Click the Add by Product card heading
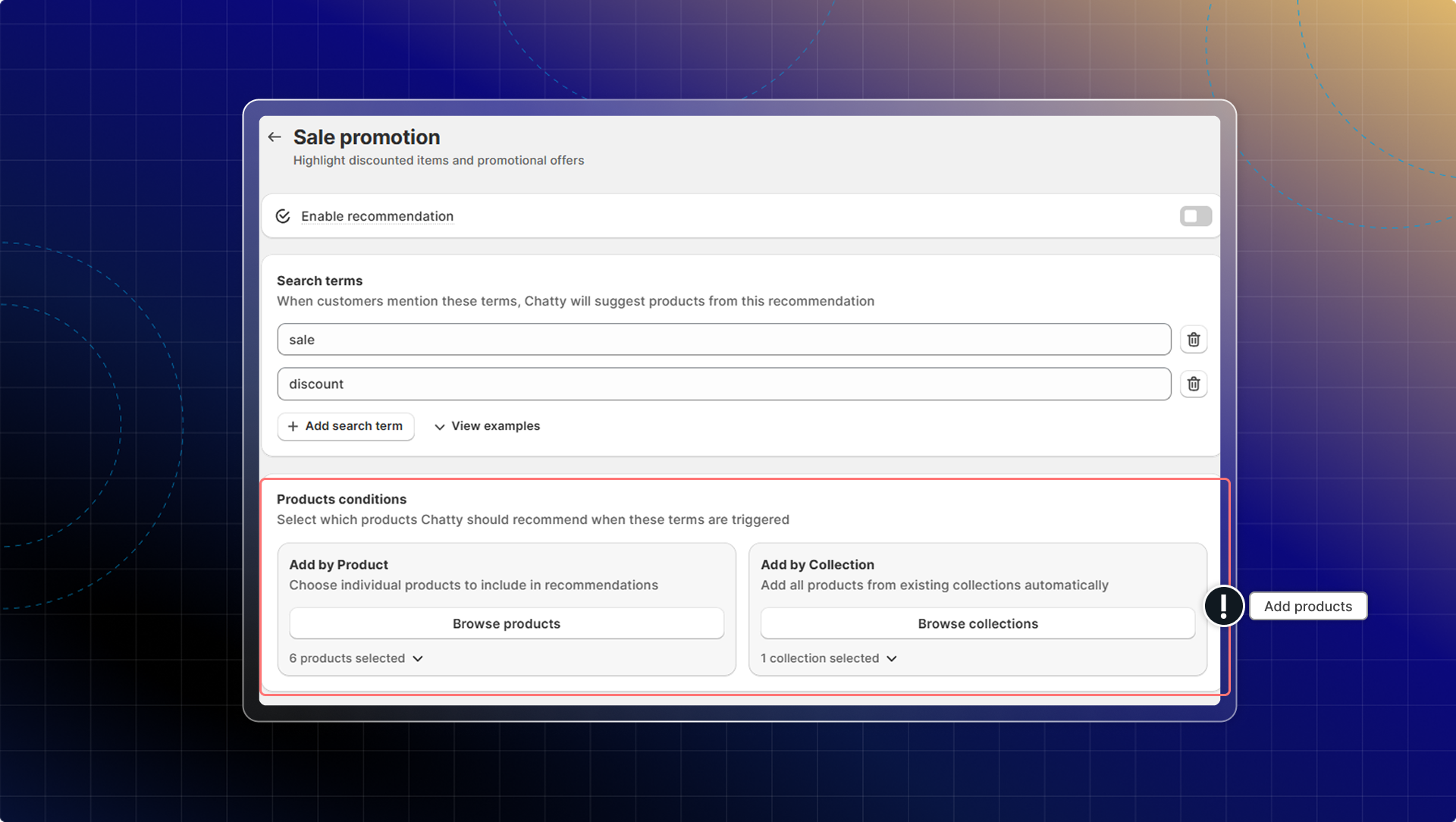The image size is (1456, 822). tap(338, 565)
